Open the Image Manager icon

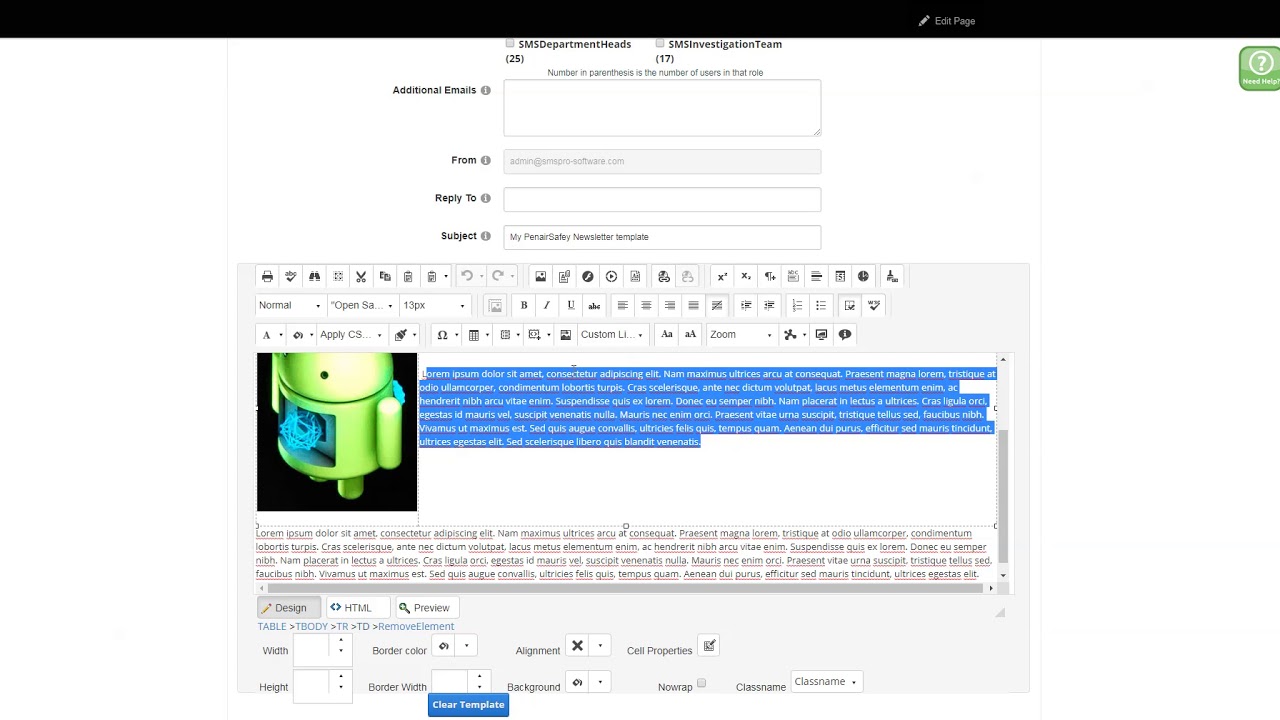pos(541,276)
